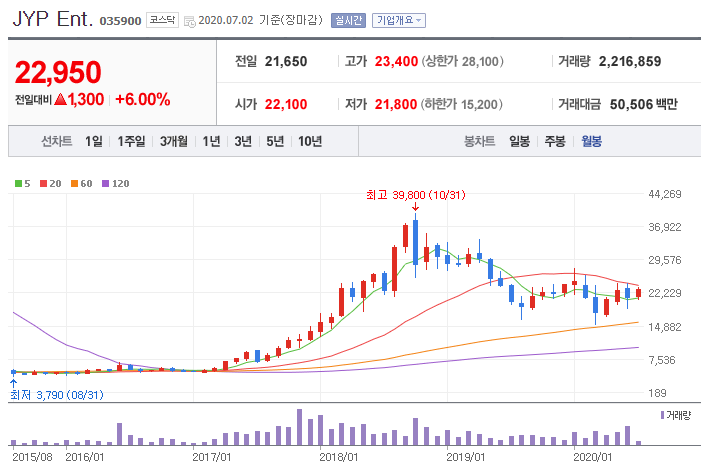The height and width of the screenshot is (473, 701).
Task: Click the 전일 value 21,650
Action: tap(286, 61)
